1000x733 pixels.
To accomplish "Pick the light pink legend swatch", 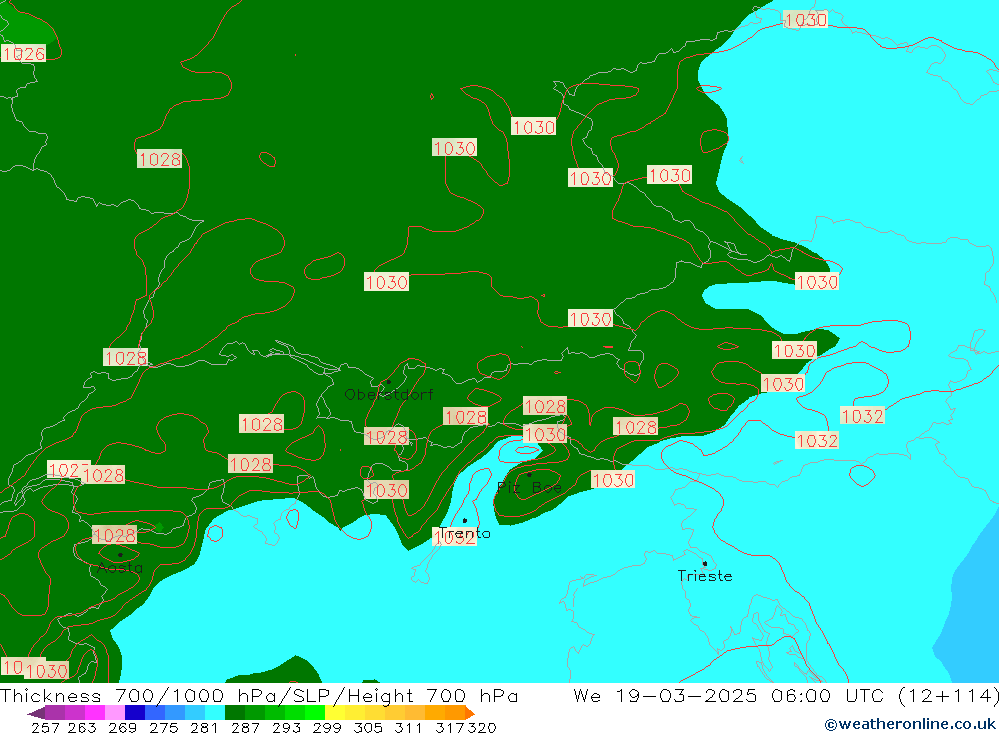I will (x=115, y=713).
